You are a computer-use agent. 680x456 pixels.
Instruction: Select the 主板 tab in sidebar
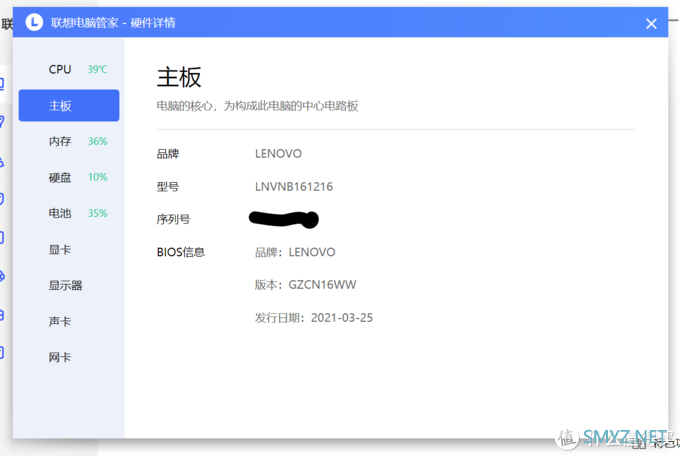point(69,105)
